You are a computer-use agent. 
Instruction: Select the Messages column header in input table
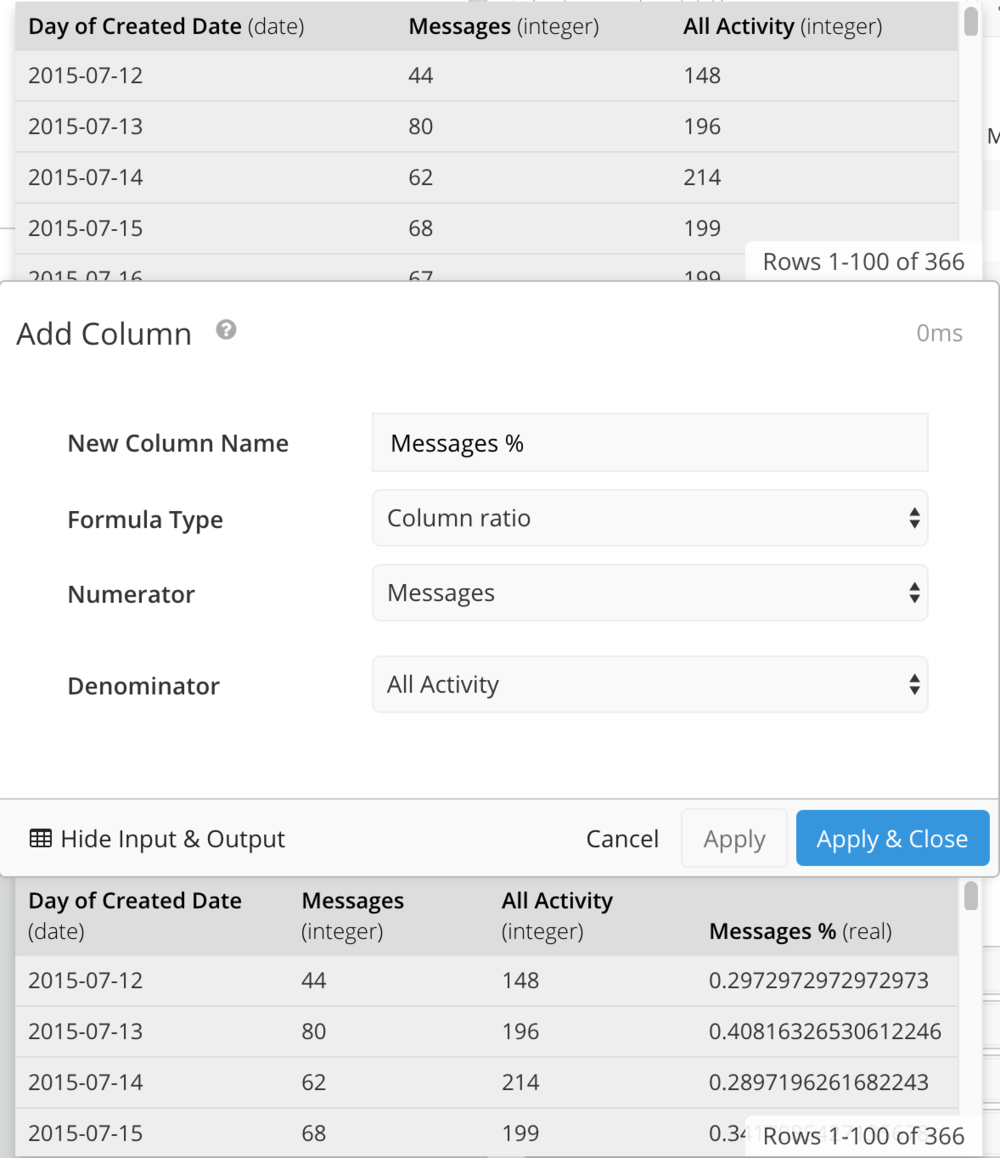(x=504, y=26)
